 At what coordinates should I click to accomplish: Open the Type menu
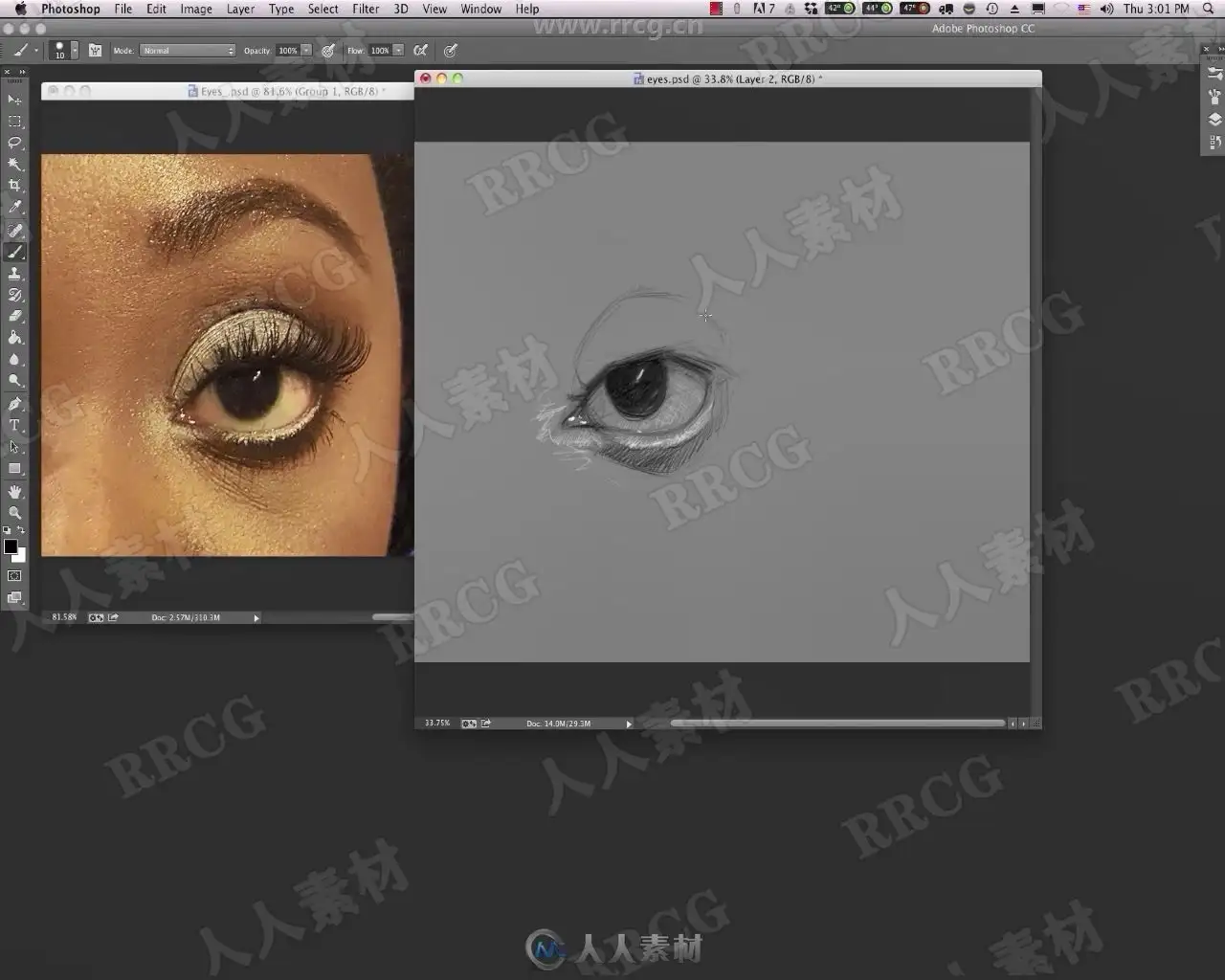coord(281,9)
